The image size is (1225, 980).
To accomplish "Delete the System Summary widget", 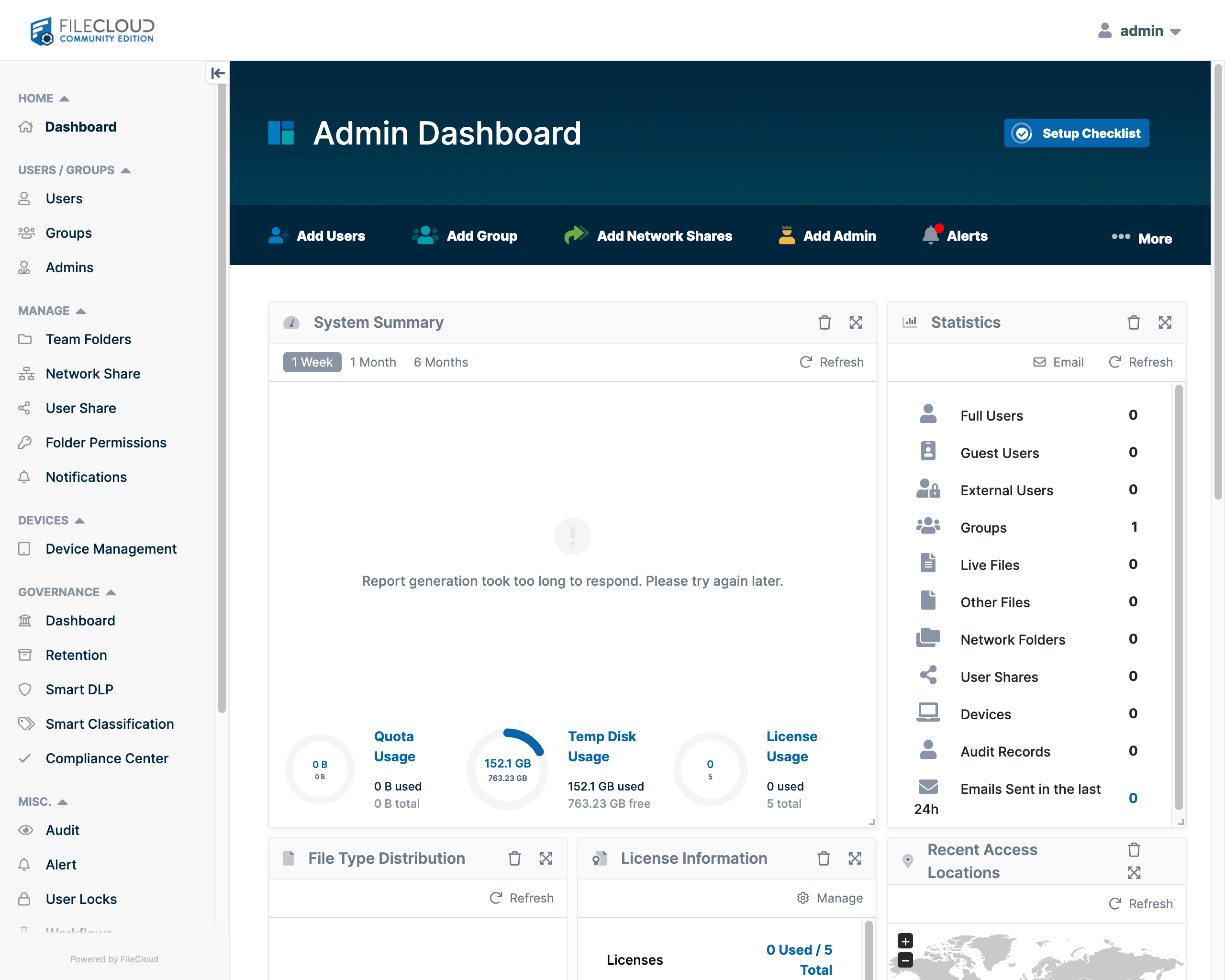I will [x=824, y=322].
